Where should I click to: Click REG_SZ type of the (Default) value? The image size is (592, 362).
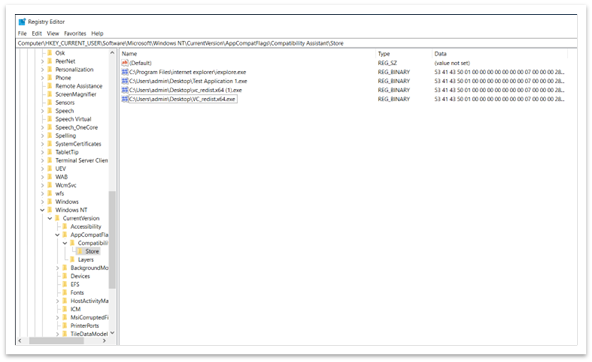(387, 63)
